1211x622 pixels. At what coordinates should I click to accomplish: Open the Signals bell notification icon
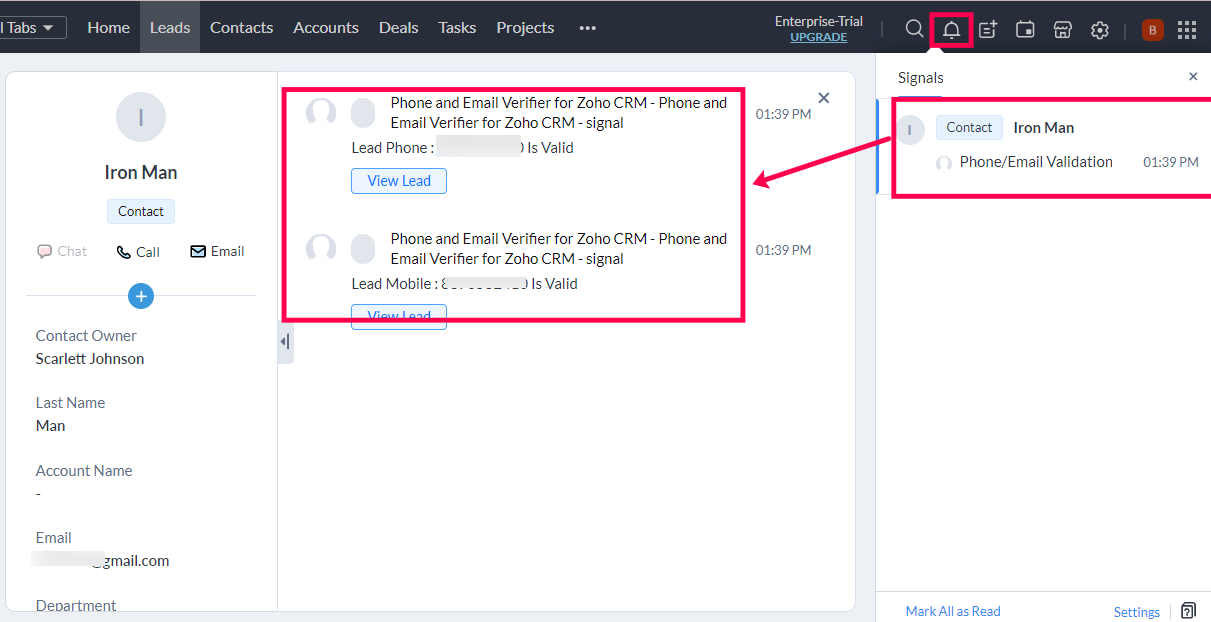click(952, 29)
